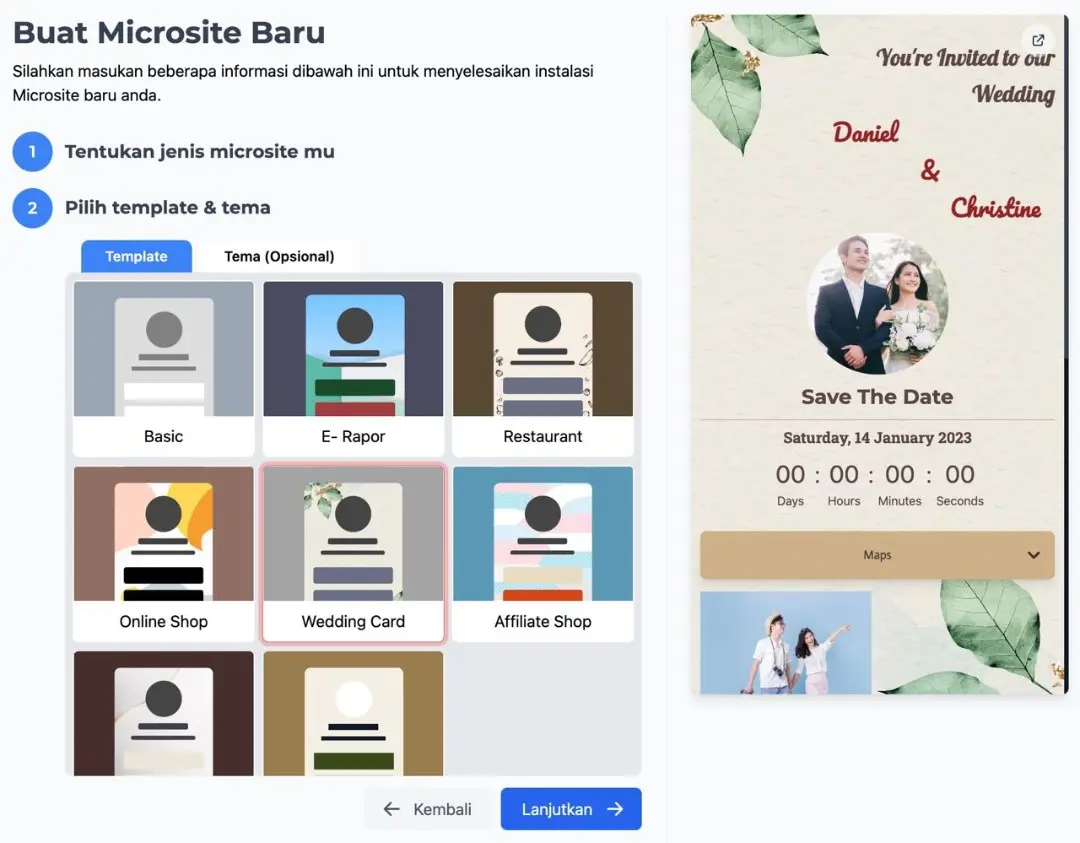1080x843 pixels.
Task: Open the travel couple photo in preview
Action: coord(786,642)
